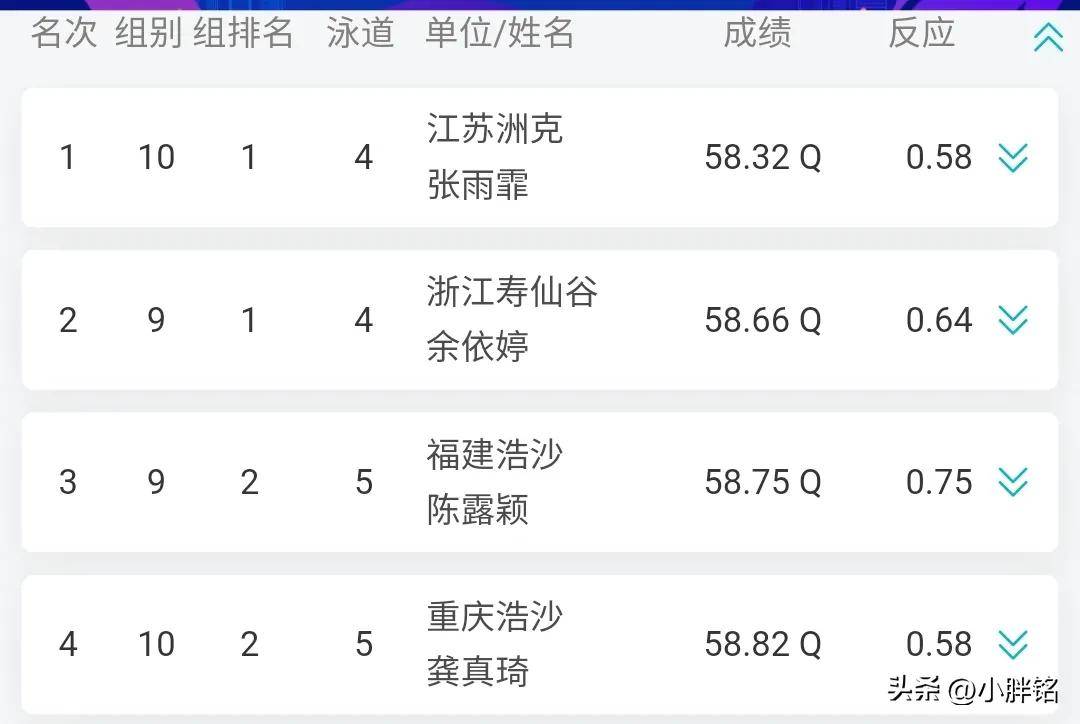This screenshot has height=724, width=1080.
Task: Click team name 浙江寿仙谷
Action: click(512, 291)
